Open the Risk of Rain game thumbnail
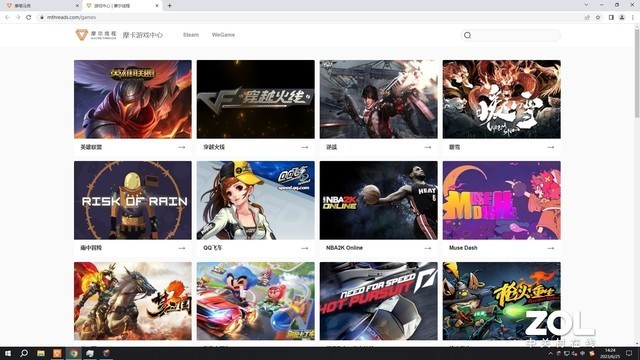 tap(133, 200)
